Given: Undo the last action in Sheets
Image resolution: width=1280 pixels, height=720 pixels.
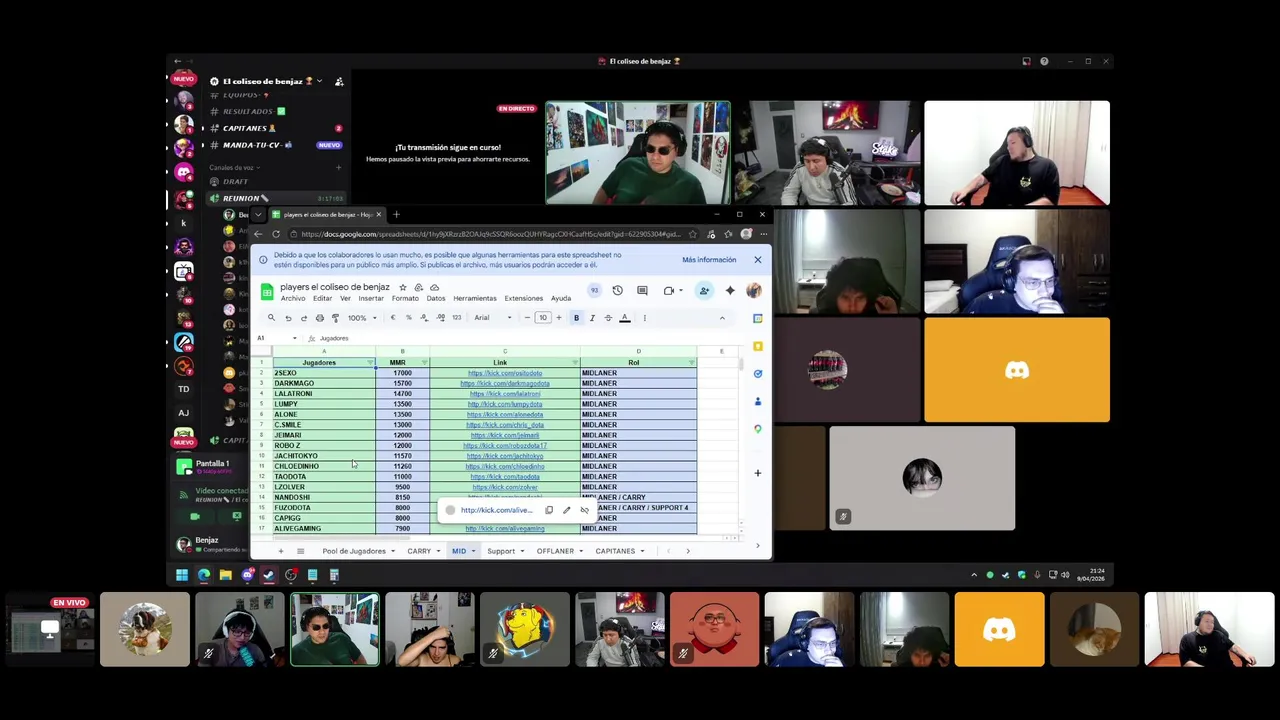Looking at the screenshot, I should pos(288,318).
